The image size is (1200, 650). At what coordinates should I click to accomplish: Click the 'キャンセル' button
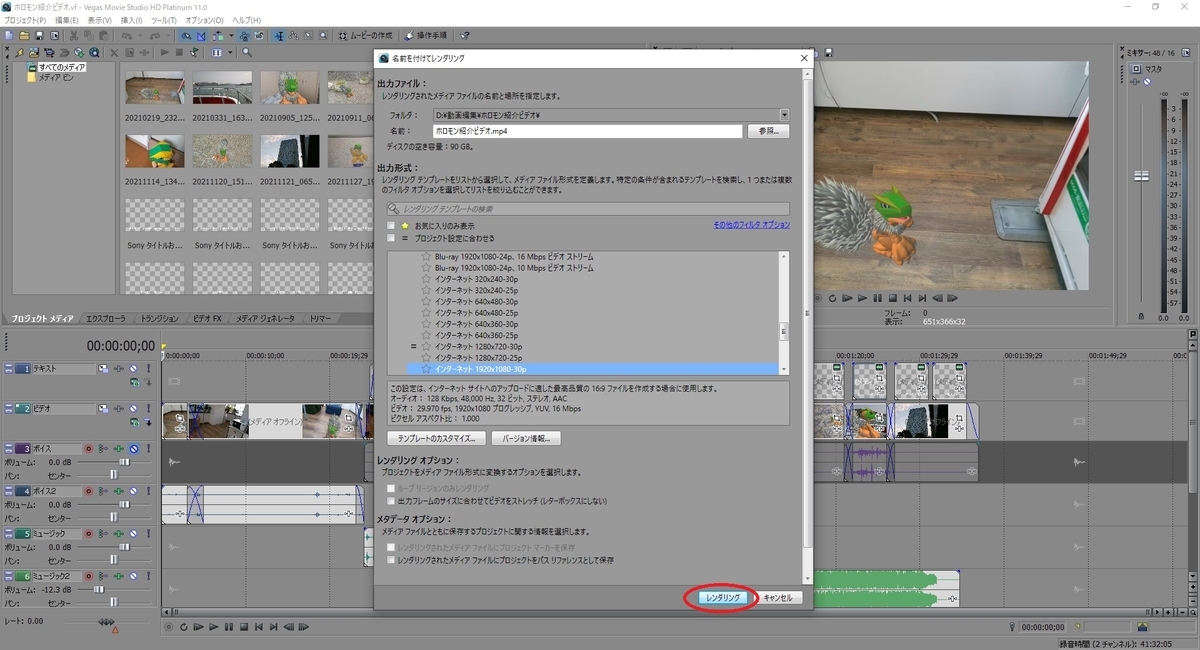(x=778, y=597)
